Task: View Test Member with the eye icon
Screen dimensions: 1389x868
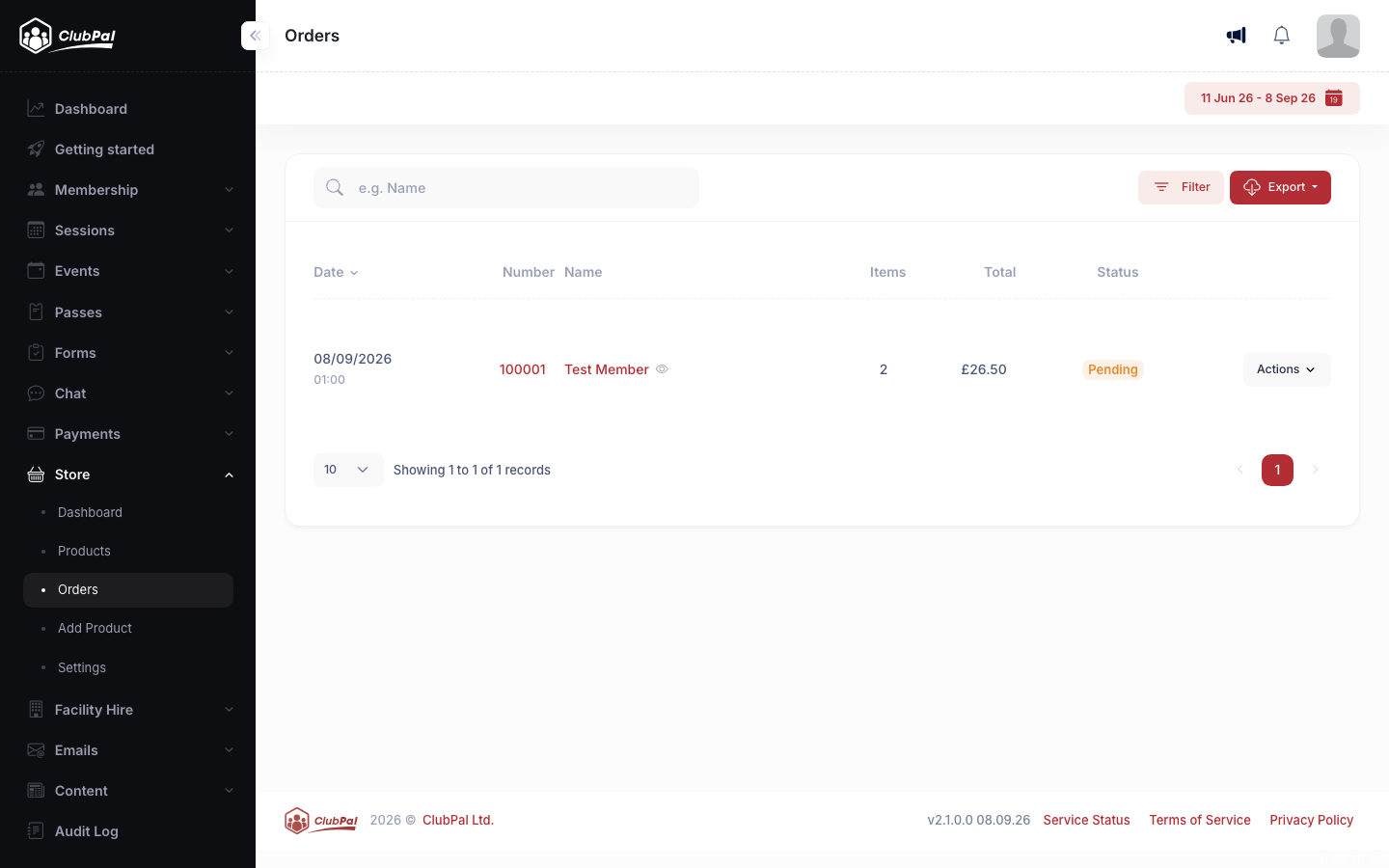Action: (x=662, y=369)
